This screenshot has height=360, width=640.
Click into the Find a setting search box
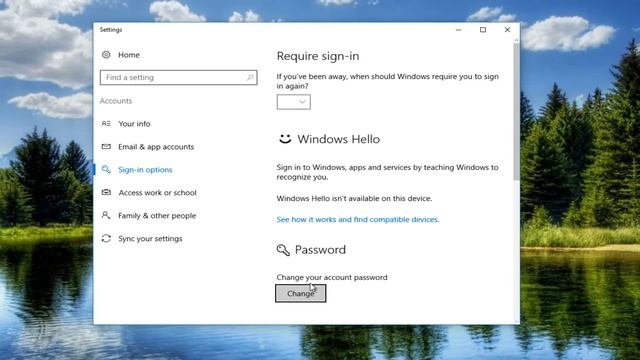coord(178,78)
